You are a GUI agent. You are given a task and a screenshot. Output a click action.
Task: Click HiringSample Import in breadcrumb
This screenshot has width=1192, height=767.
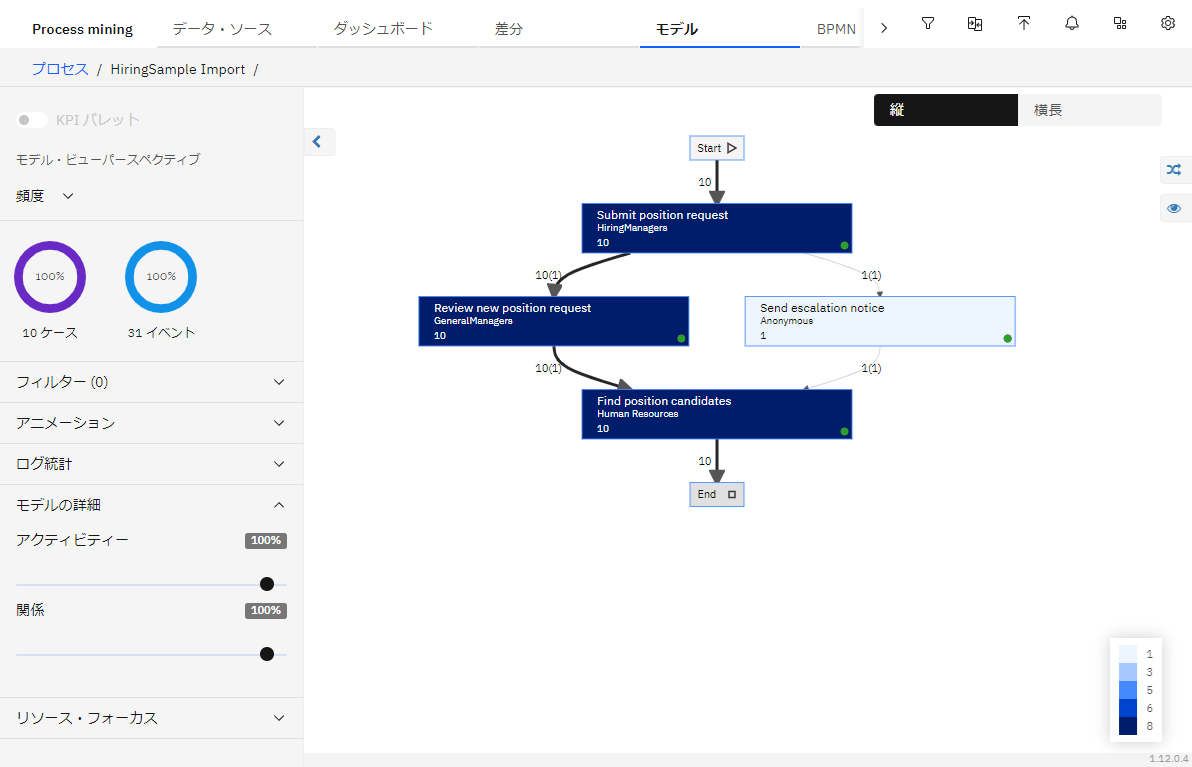177,69
